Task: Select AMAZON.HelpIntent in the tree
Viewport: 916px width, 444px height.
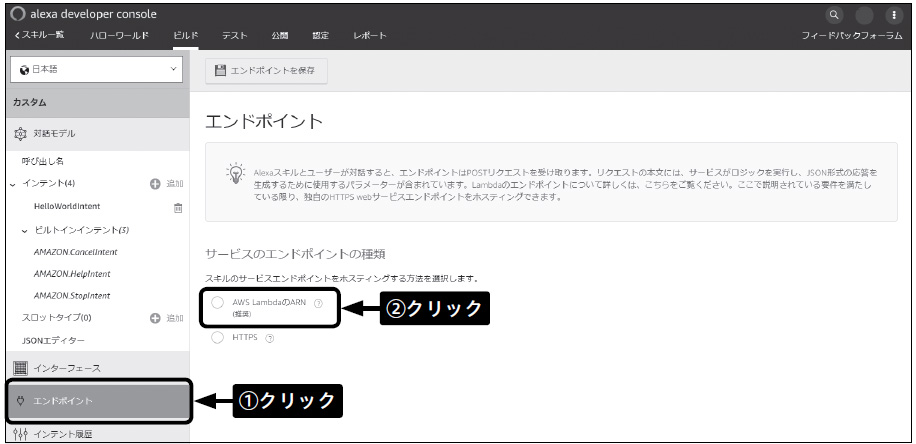Action: (x=72, y=274)
